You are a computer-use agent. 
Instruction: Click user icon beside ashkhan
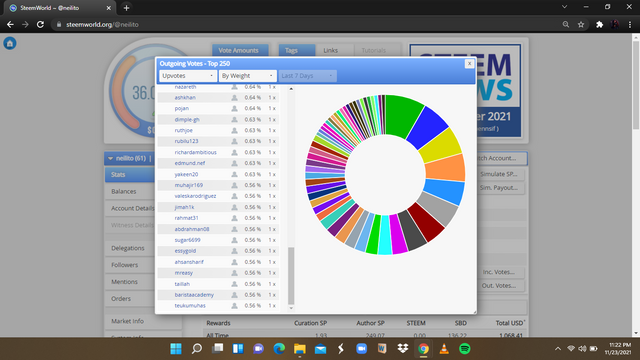click(234, 98)
